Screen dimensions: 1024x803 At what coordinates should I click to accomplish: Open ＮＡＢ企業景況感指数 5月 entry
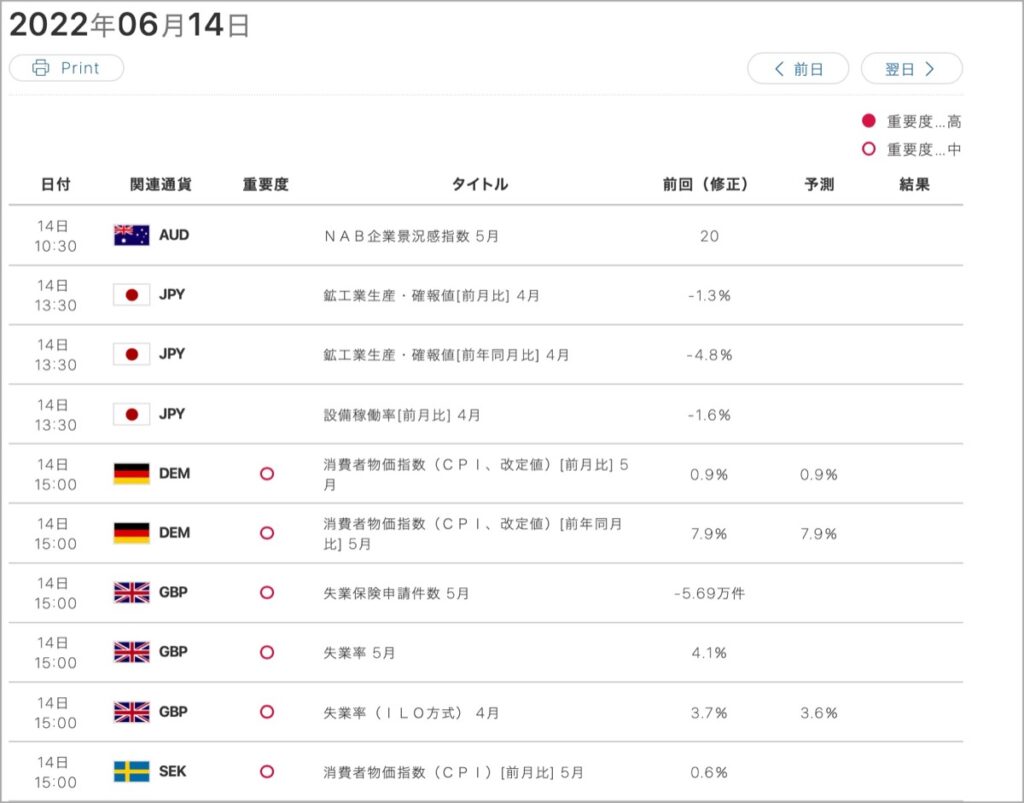click(x=411, y=236)
